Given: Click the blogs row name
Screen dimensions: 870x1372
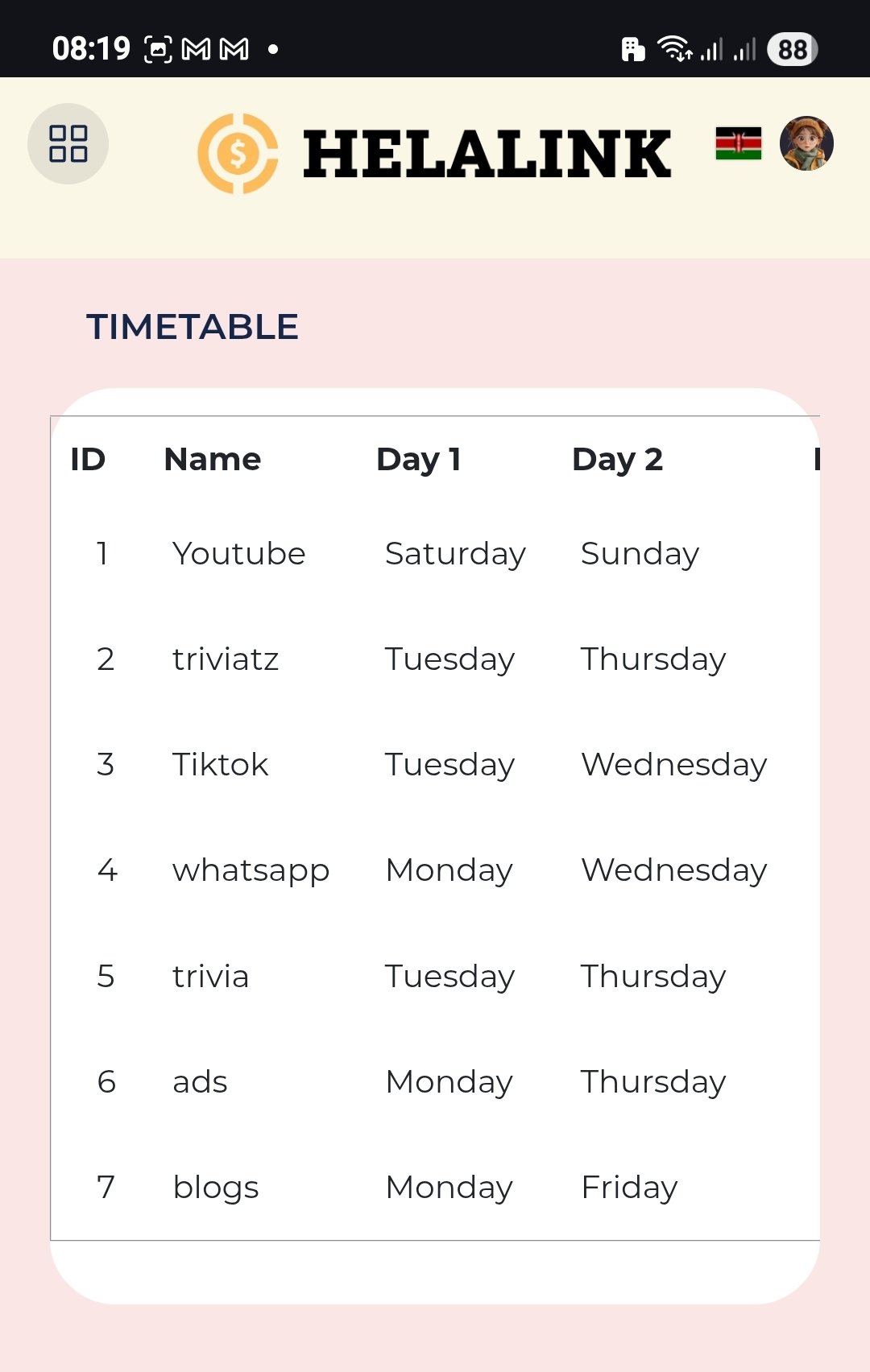Looking at the screenshot, I should coord(216,1188).
